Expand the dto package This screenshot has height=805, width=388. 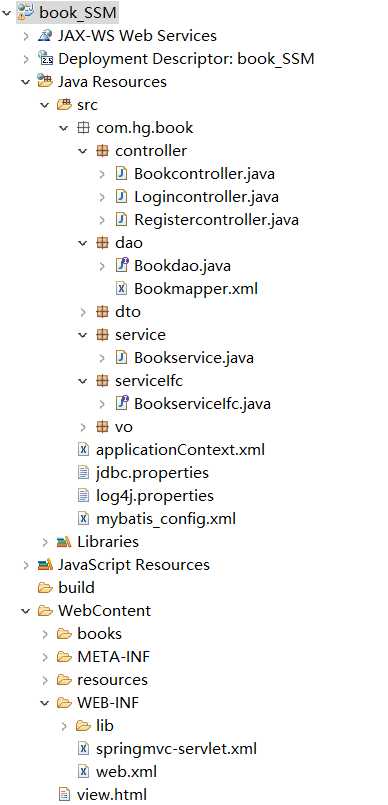click(x=83, y=312)
